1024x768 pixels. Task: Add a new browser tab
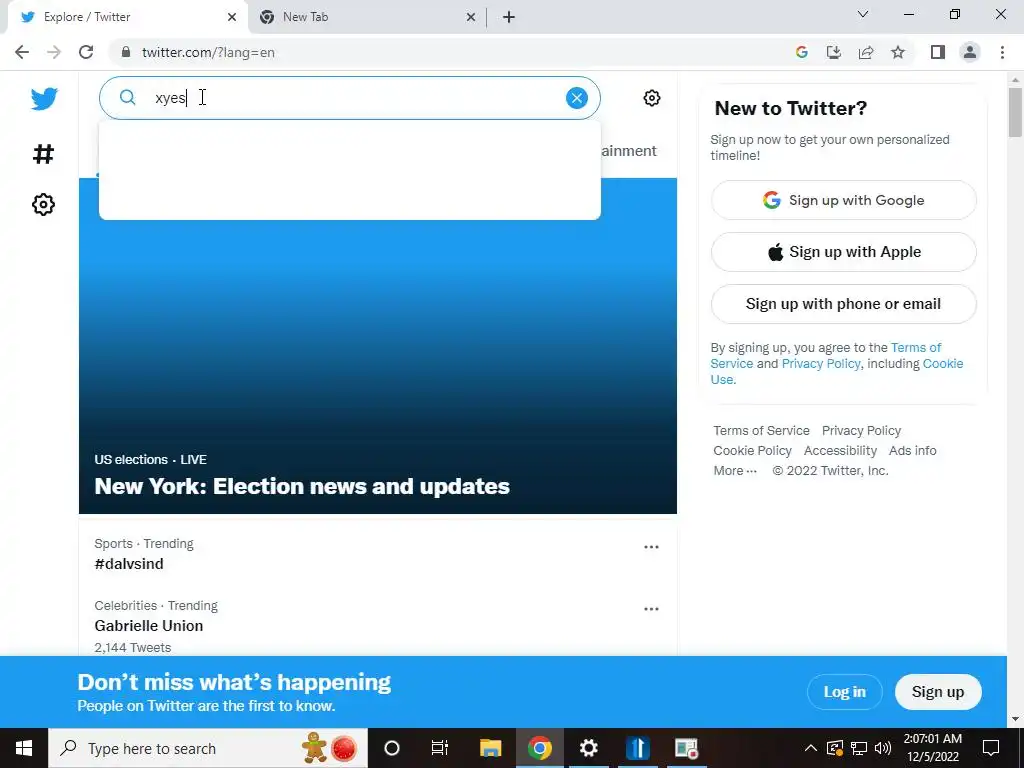pyautogui.click(x=509, y=18)
